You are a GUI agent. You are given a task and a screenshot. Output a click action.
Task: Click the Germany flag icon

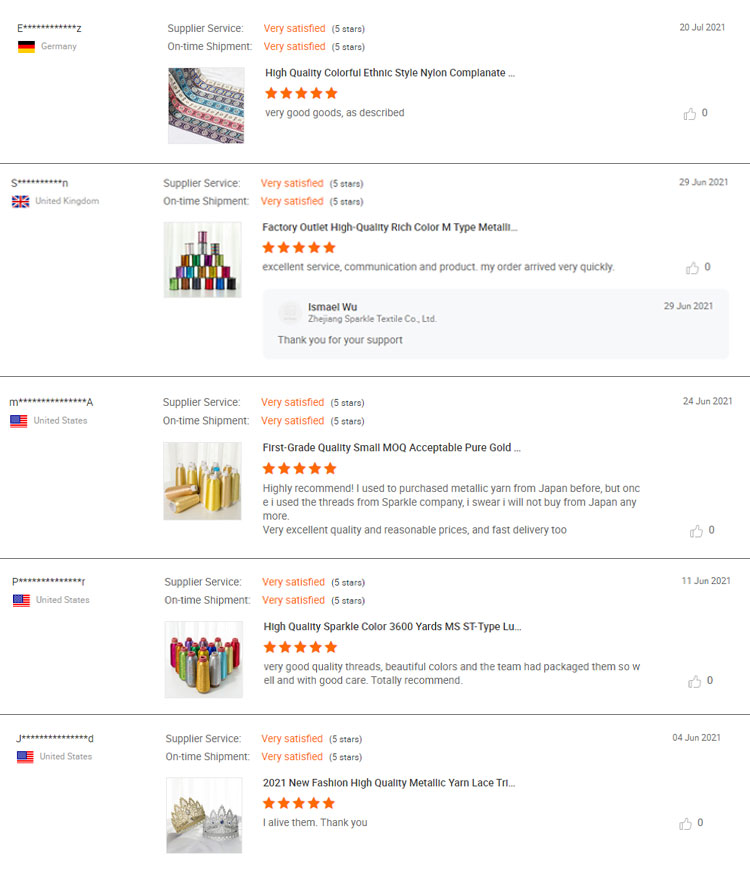click(26, 47)
